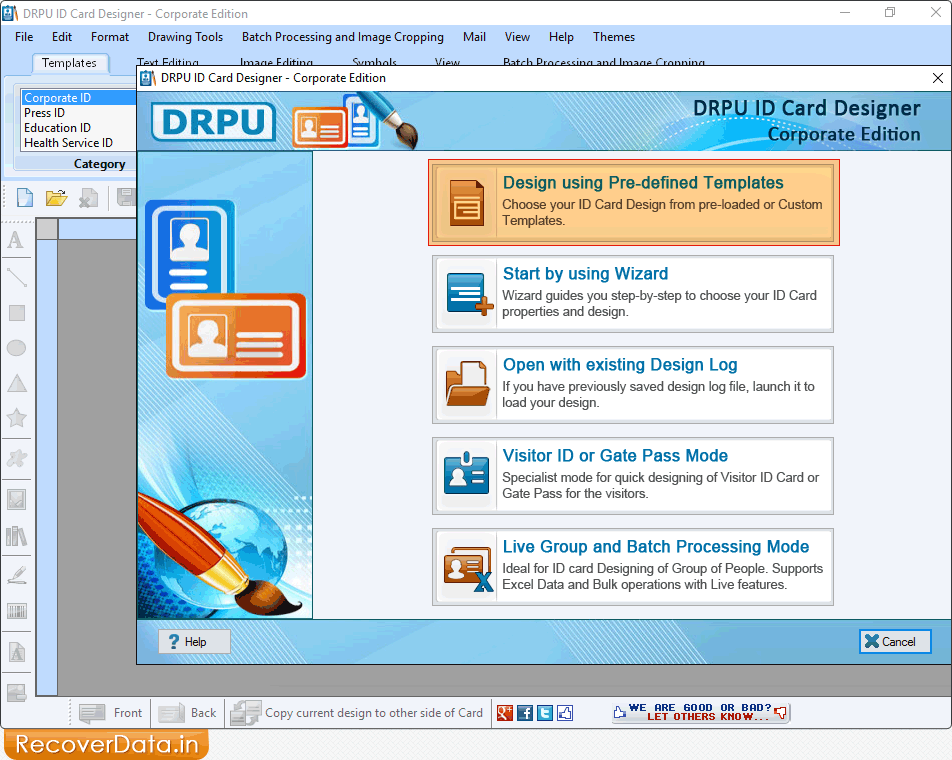Open the Mail menu
Viewport: 952px width, 760px height.
pos(474,37)
